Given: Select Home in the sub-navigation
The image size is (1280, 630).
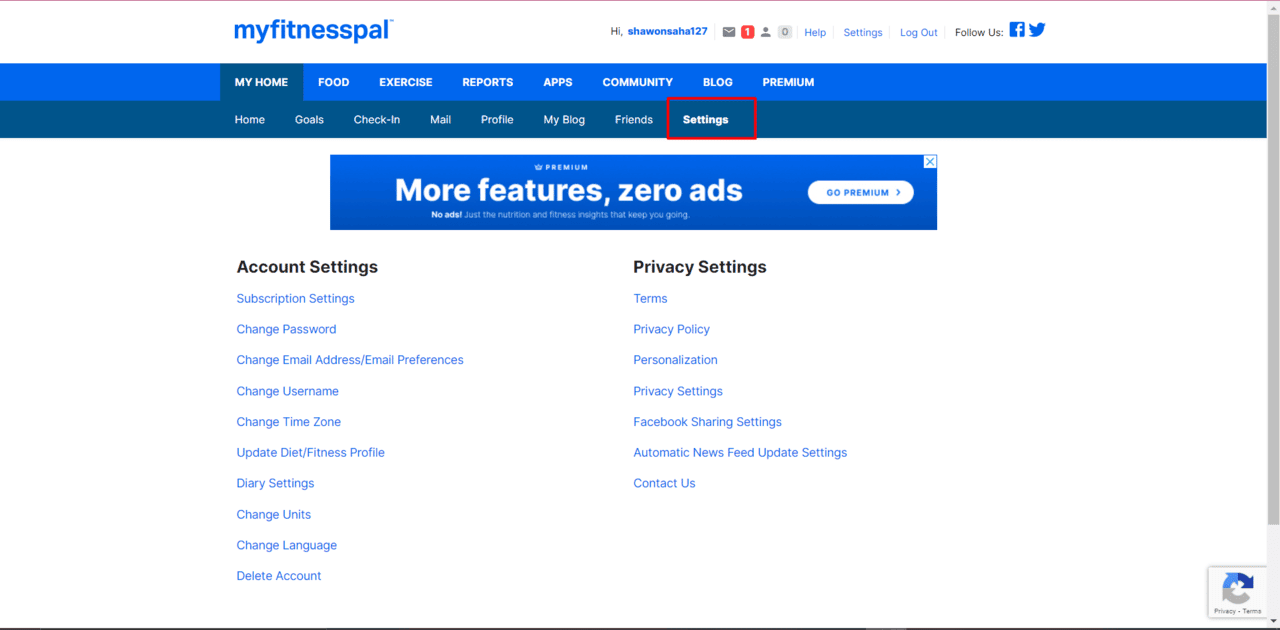Looking at the screenshot, I should tap(250, 119).
